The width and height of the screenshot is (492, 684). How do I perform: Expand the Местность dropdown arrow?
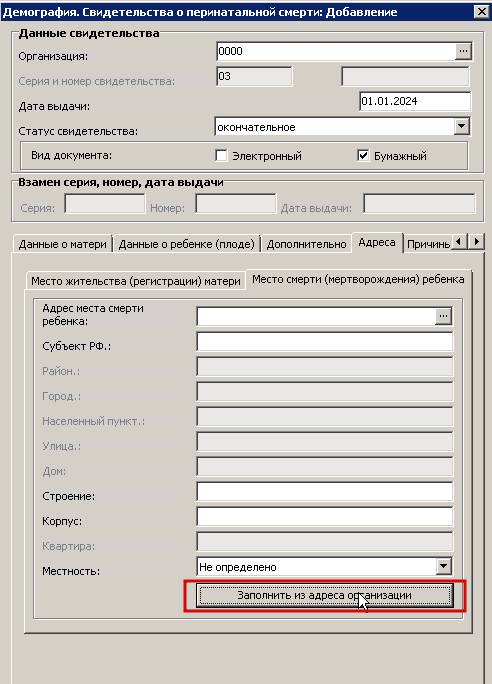[443, 566]
